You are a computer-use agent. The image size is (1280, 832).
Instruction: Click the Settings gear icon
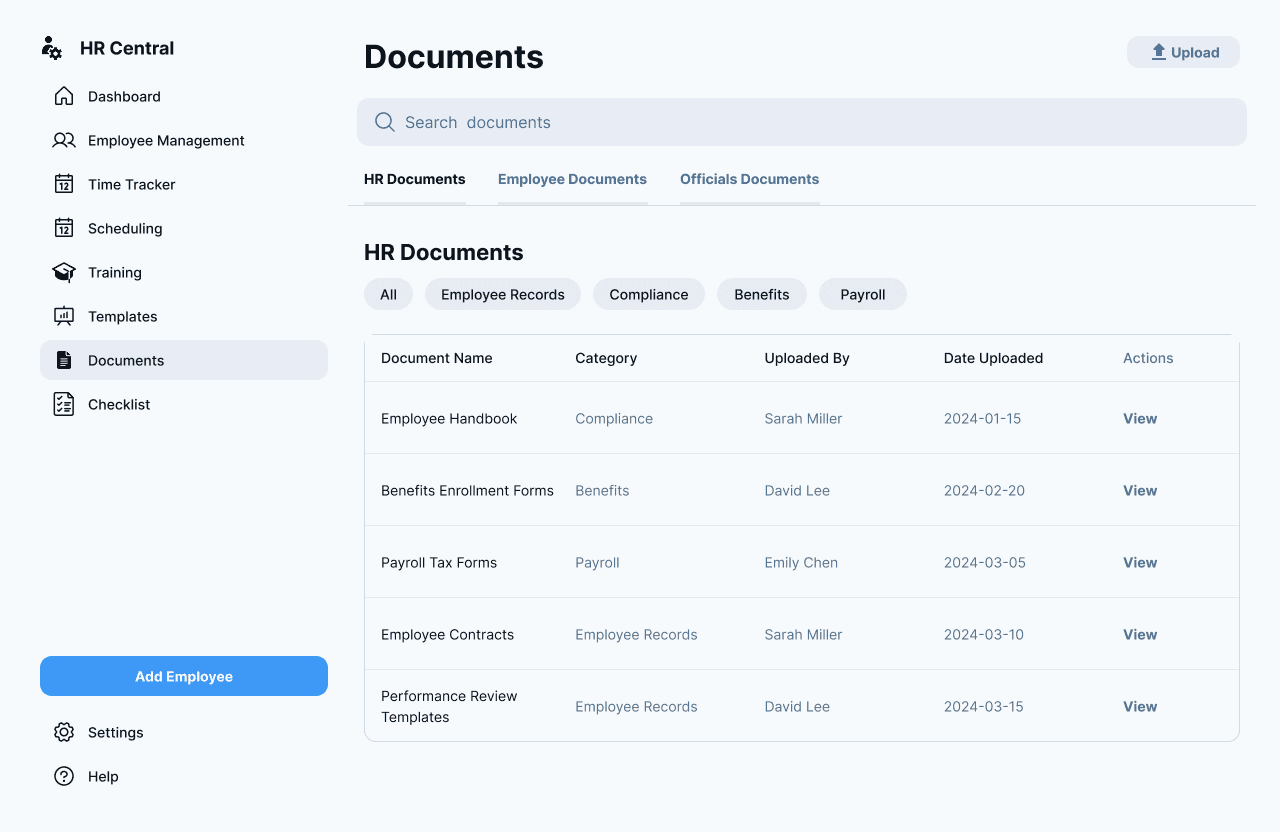click(64, 732)
